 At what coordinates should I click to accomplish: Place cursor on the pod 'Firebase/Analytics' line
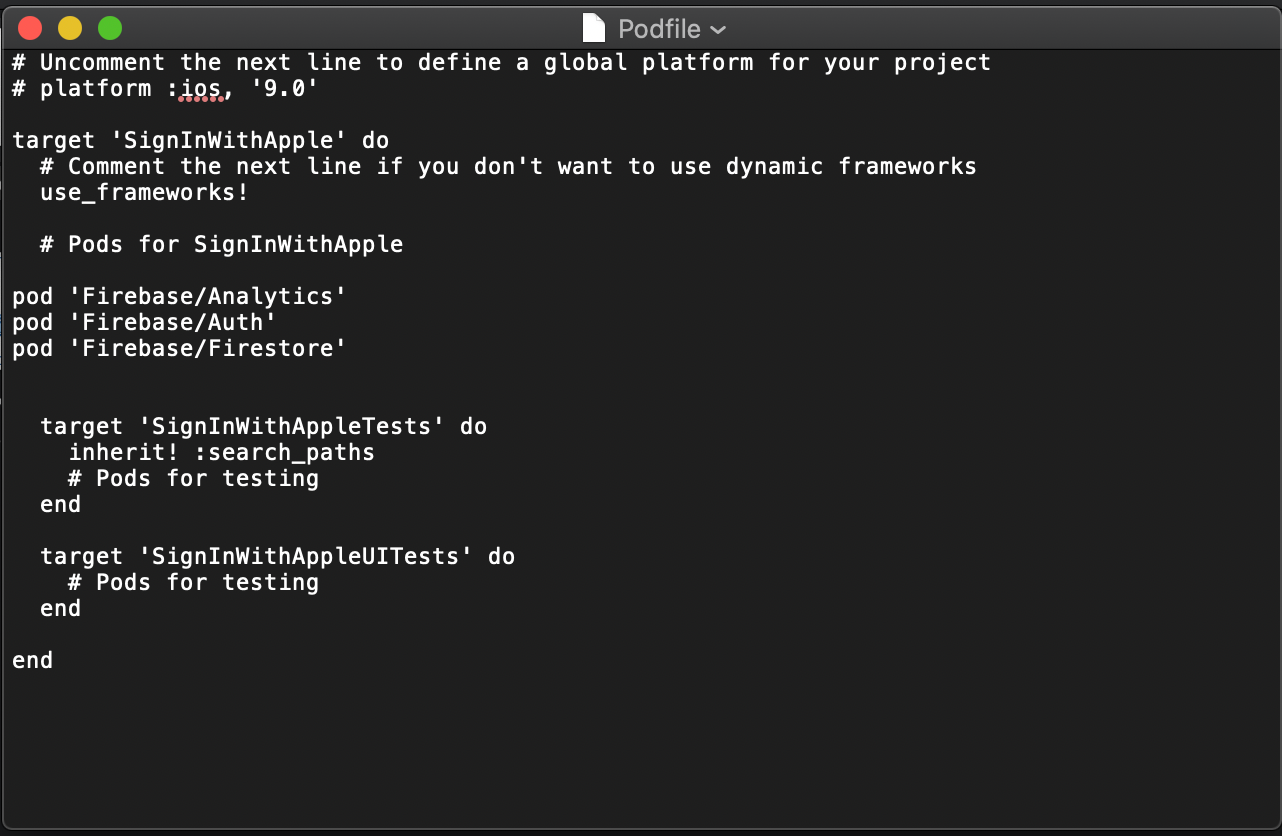[x=178, y=296]
